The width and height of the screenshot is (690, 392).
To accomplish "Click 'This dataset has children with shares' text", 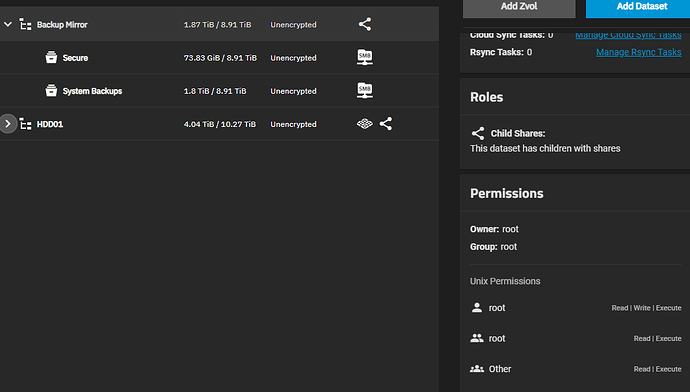I will 545,148.
